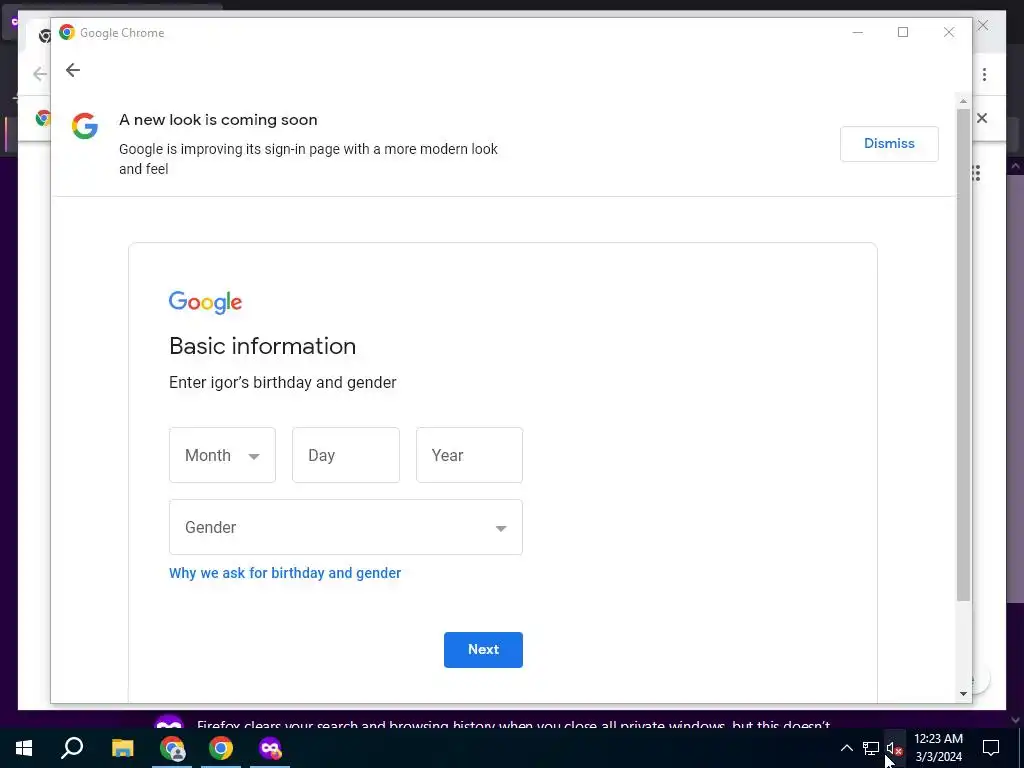Click the Google G logo in the banner
Screen dimensions: 1024x768
point(85,126)
